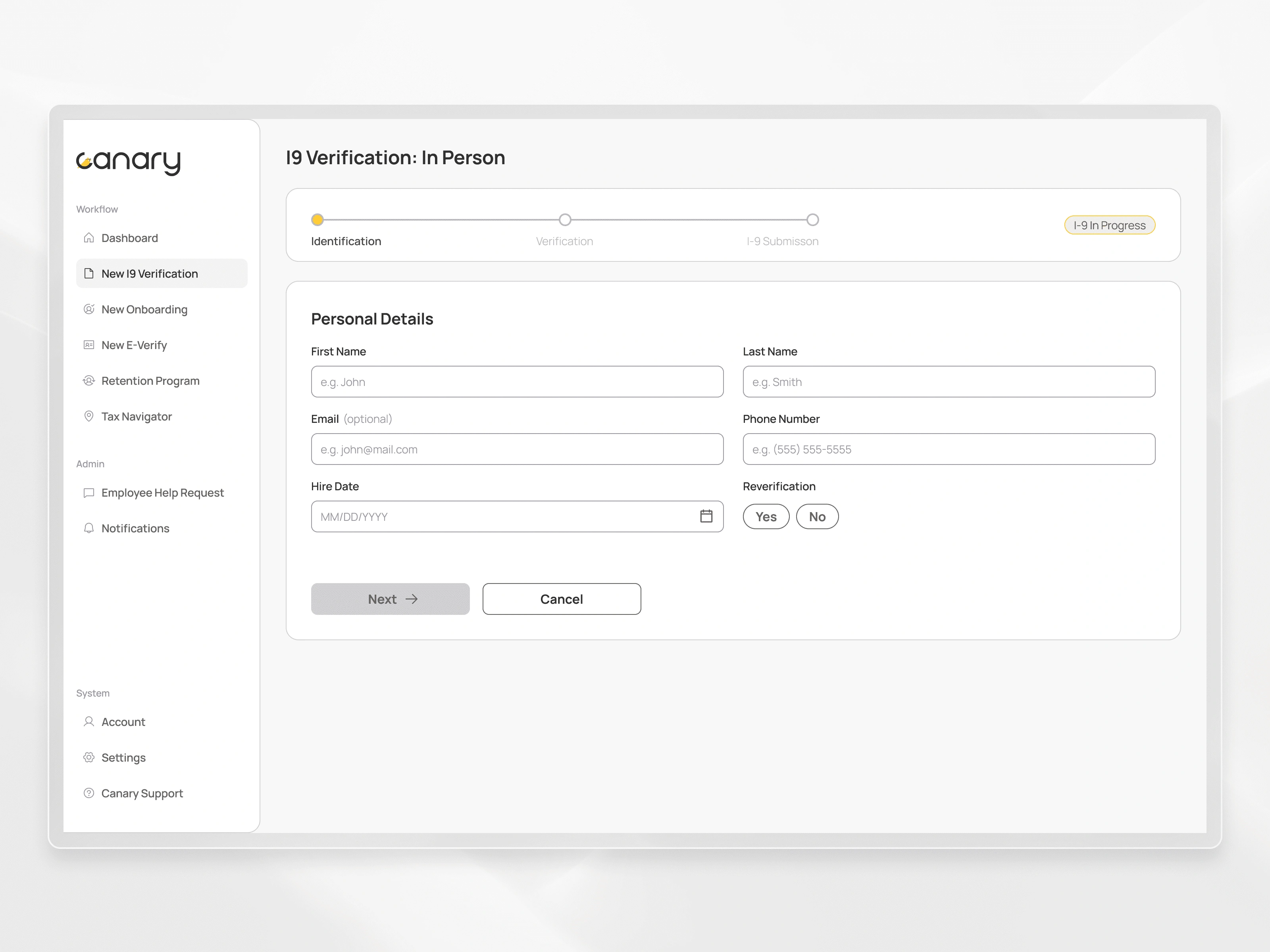Viewport: 1270px width, 952px height.
Task: Click the New E-Verify ID card icon
Action: [89, 345]
